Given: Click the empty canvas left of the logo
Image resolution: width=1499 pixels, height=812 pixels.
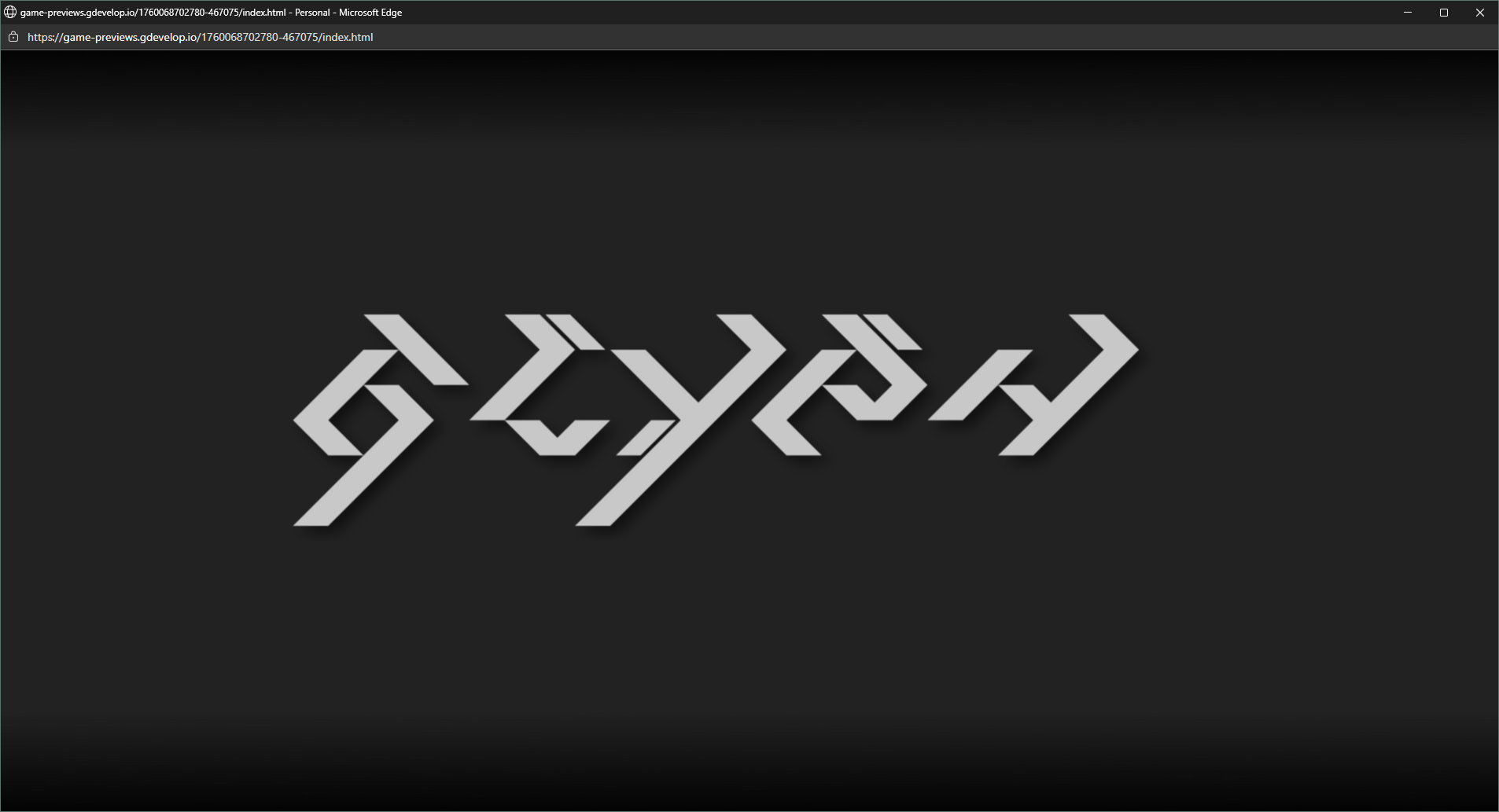Looking at the screenshot, I should 142,417.
